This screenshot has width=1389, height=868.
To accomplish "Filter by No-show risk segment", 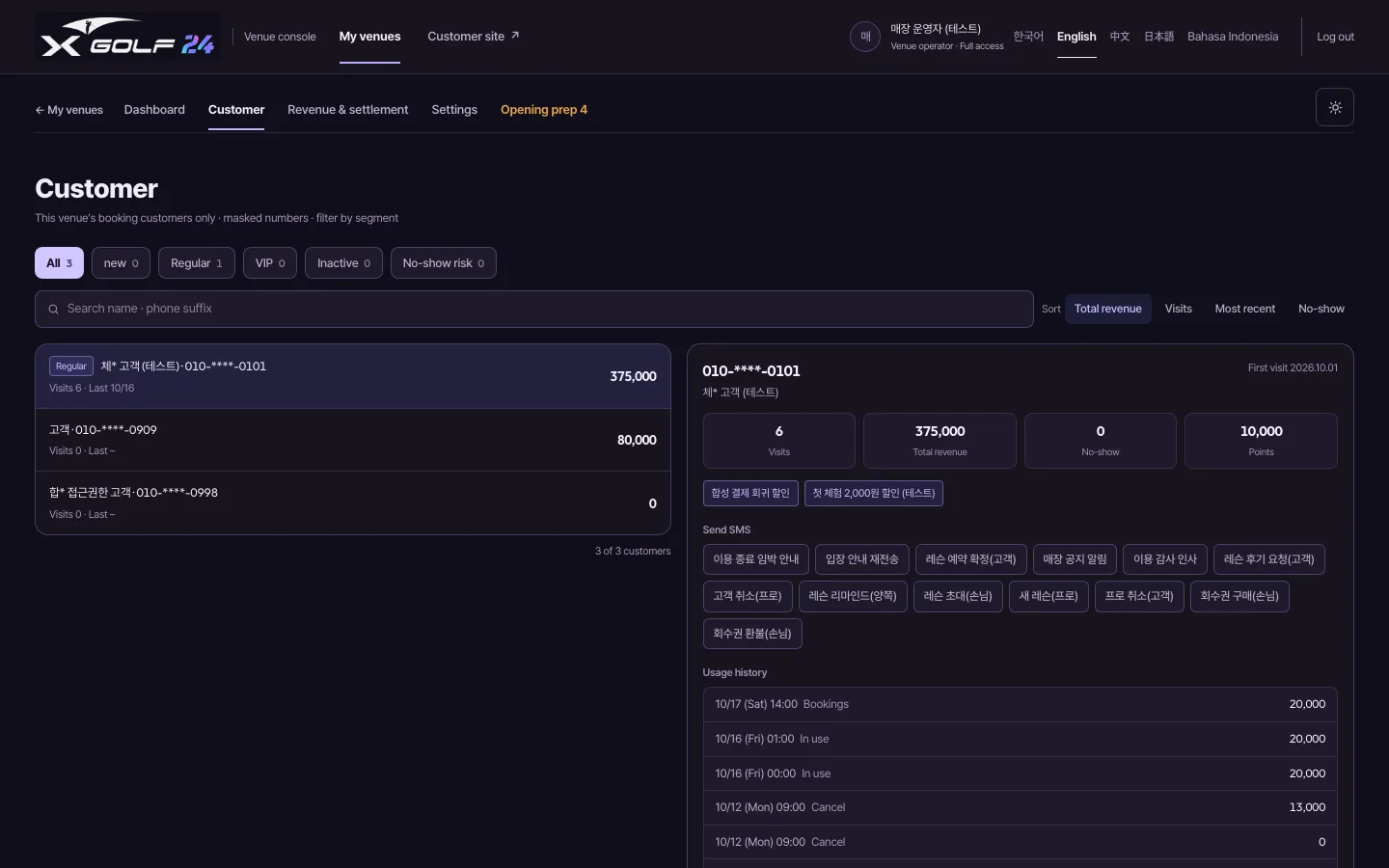I will point(444,263).
